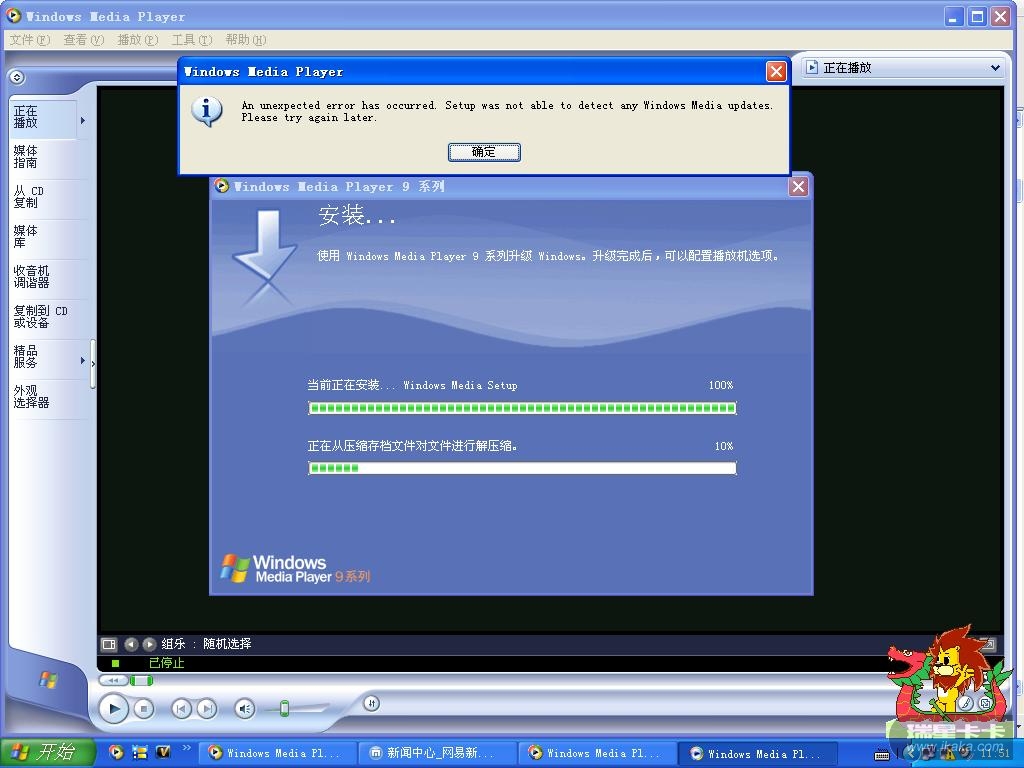1024x768 pixels.
Task: Select previous visualization arrow
Action: [x=131, y=645]
